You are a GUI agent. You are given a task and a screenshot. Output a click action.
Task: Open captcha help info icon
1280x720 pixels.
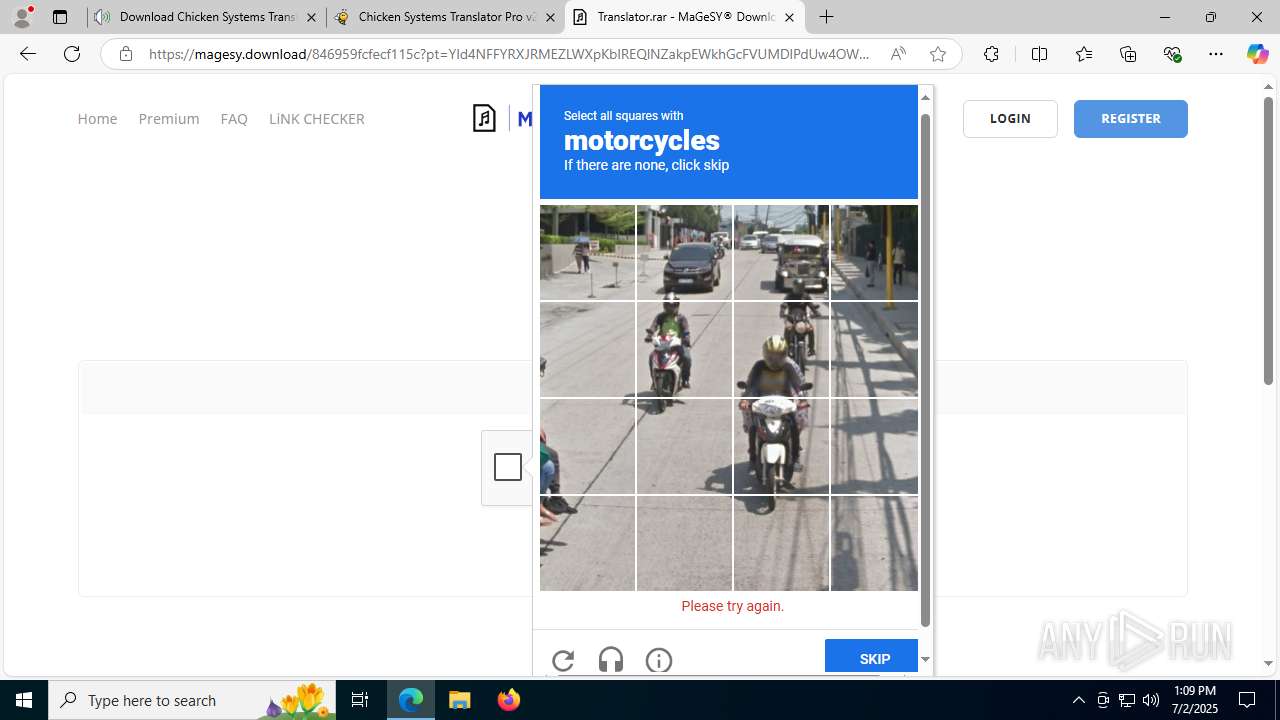pos(659,660)
